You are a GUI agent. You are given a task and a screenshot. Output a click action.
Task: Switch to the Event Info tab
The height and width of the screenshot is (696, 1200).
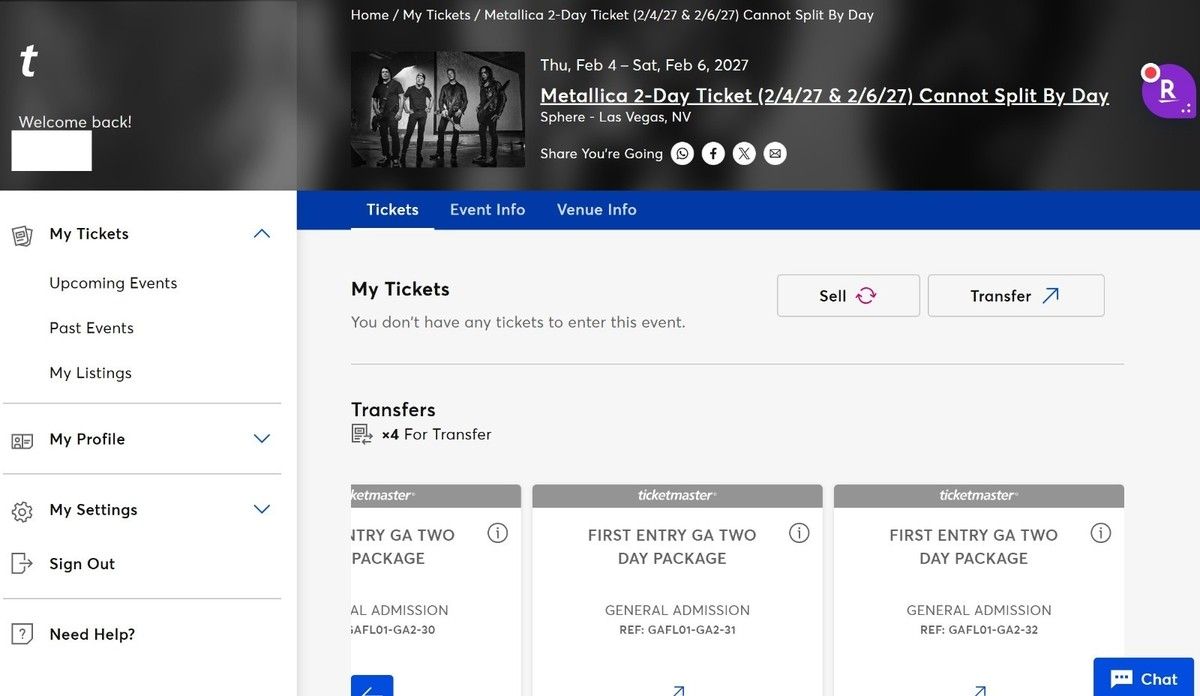487,210
